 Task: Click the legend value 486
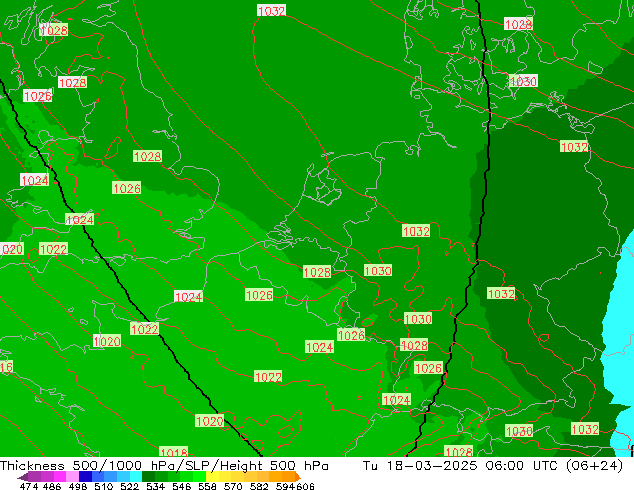pyautogui.click(x=52, y=486)
